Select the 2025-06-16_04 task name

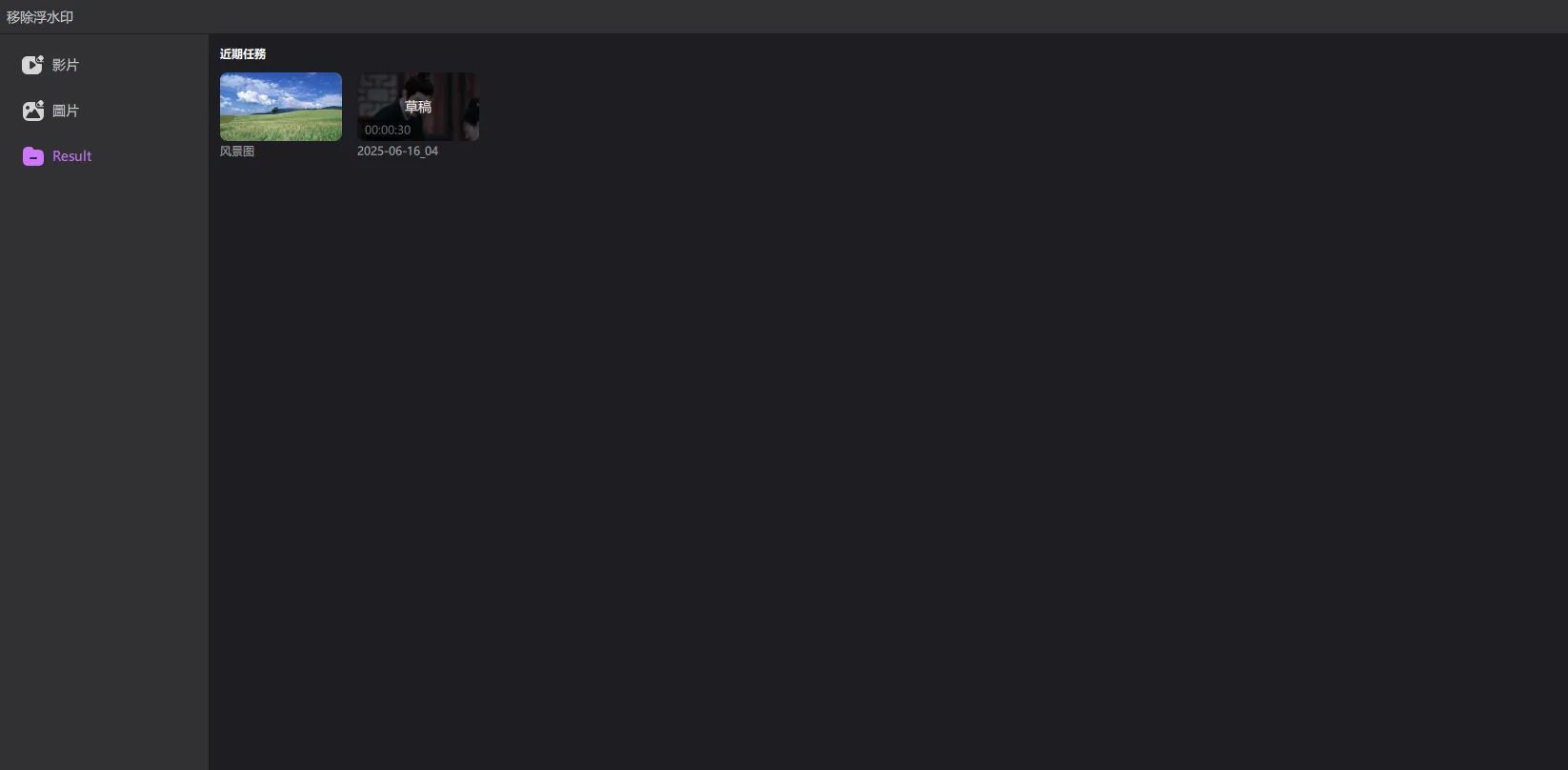[397, 151]
